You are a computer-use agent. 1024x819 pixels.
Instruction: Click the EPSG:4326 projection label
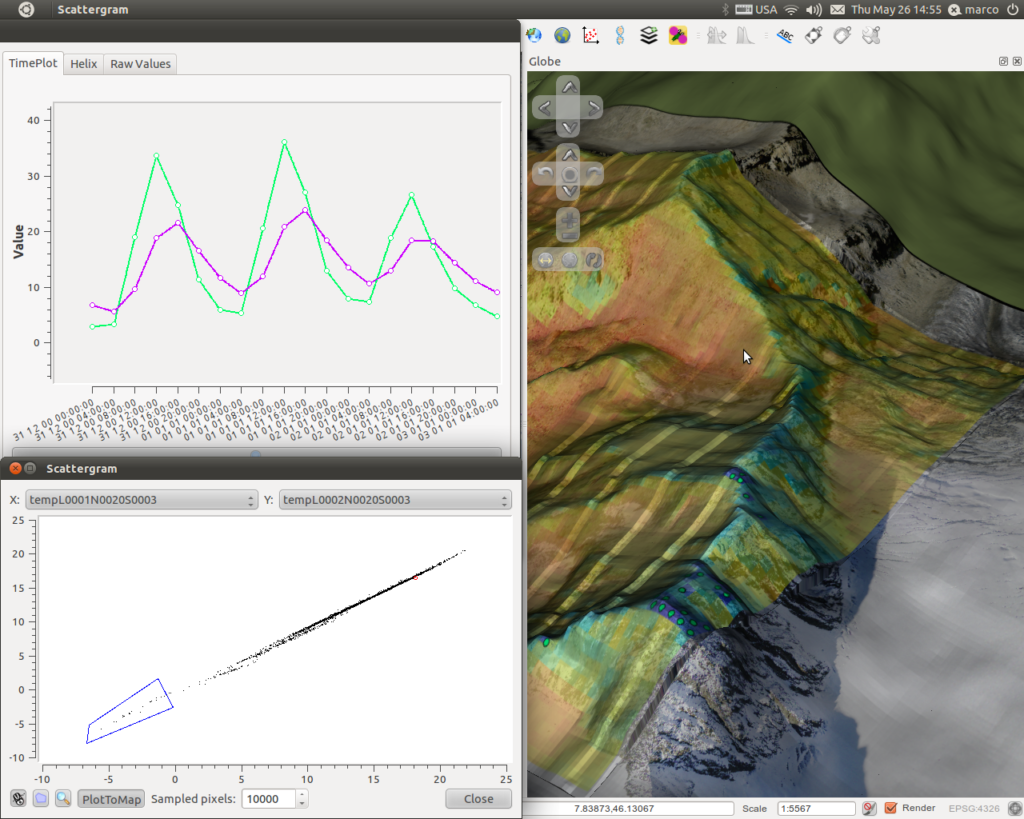click(x=974, y=809)
